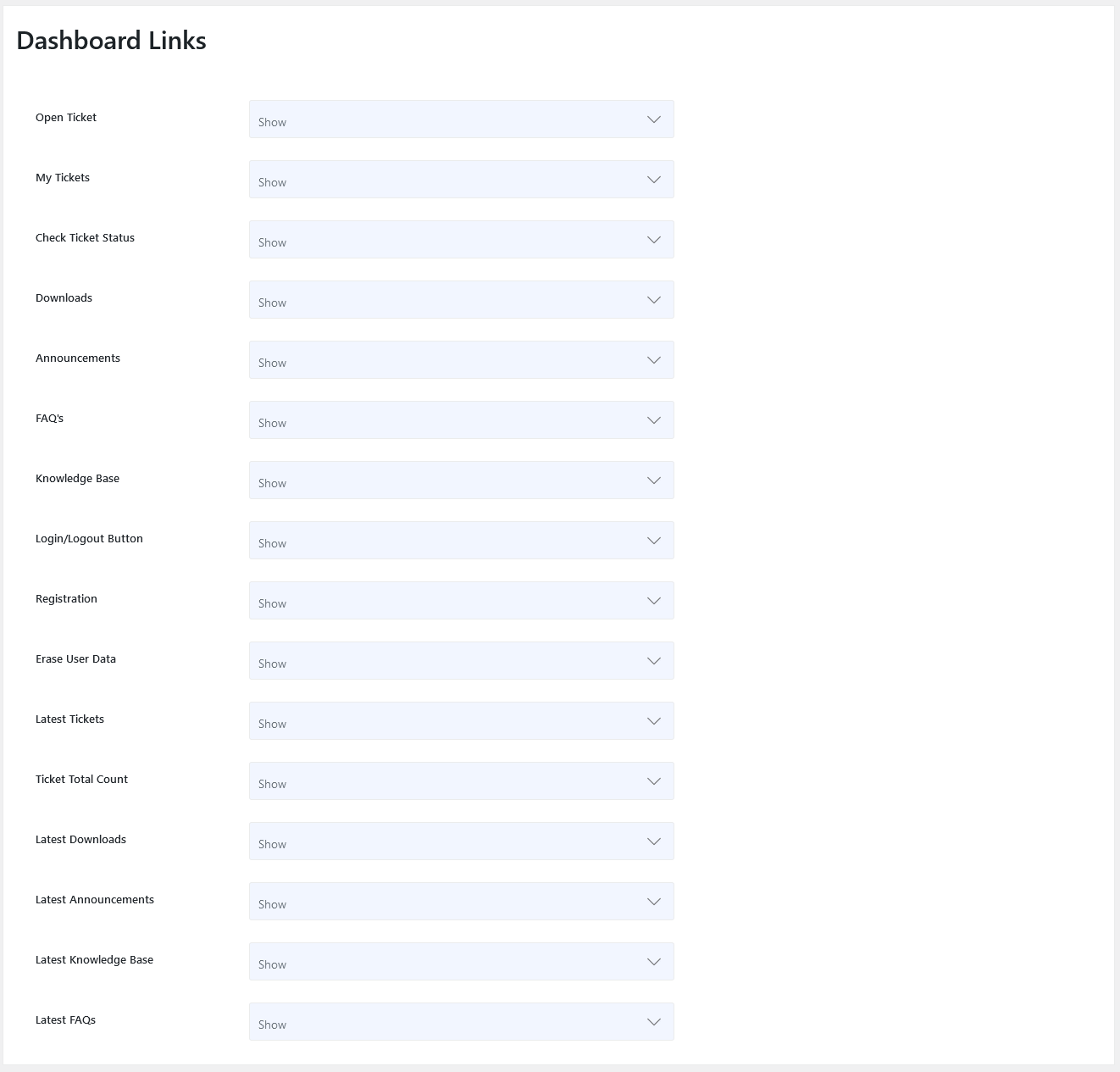Click the chevron arrow in Registration row
Screen dimensions: 1120x1072
click(654, 601)
